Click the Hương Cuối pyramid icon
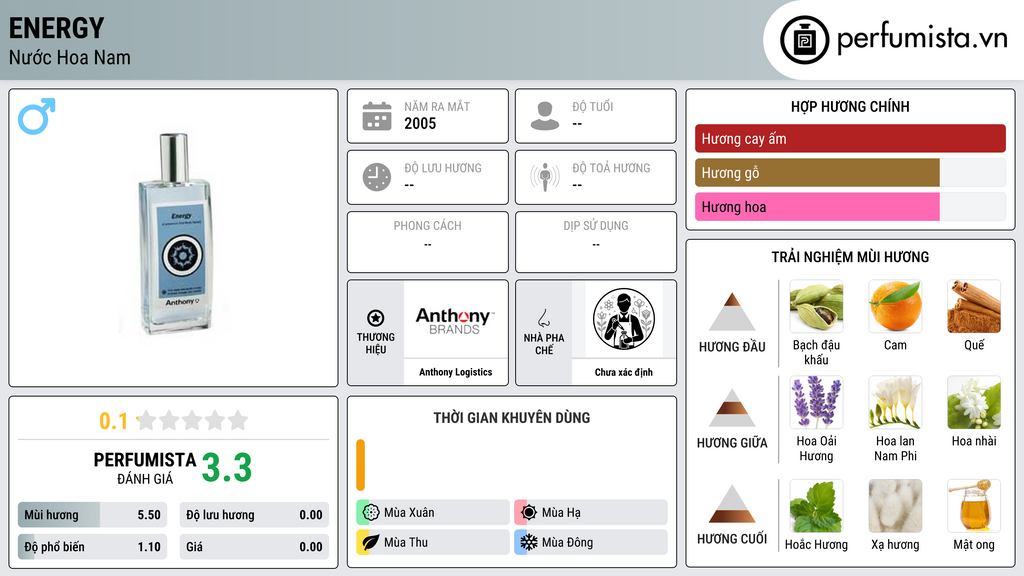The height and width of the screenshot is (576, 1024). pyautogui.click(x=731, y=504)
